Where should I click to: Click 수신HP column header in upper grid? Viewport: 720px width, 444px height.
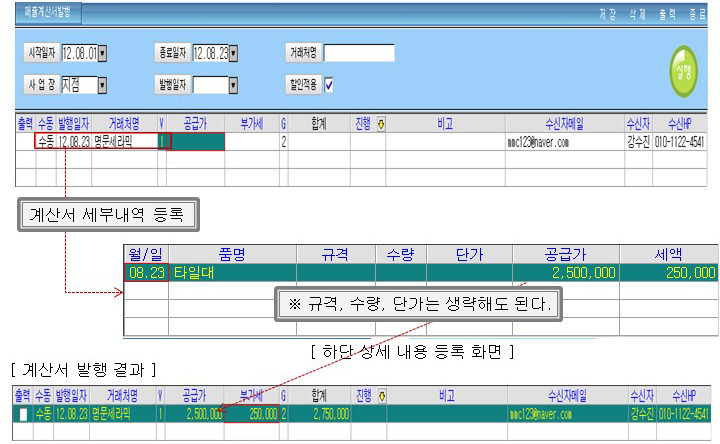pyautogui.click(x=680, y=124)
